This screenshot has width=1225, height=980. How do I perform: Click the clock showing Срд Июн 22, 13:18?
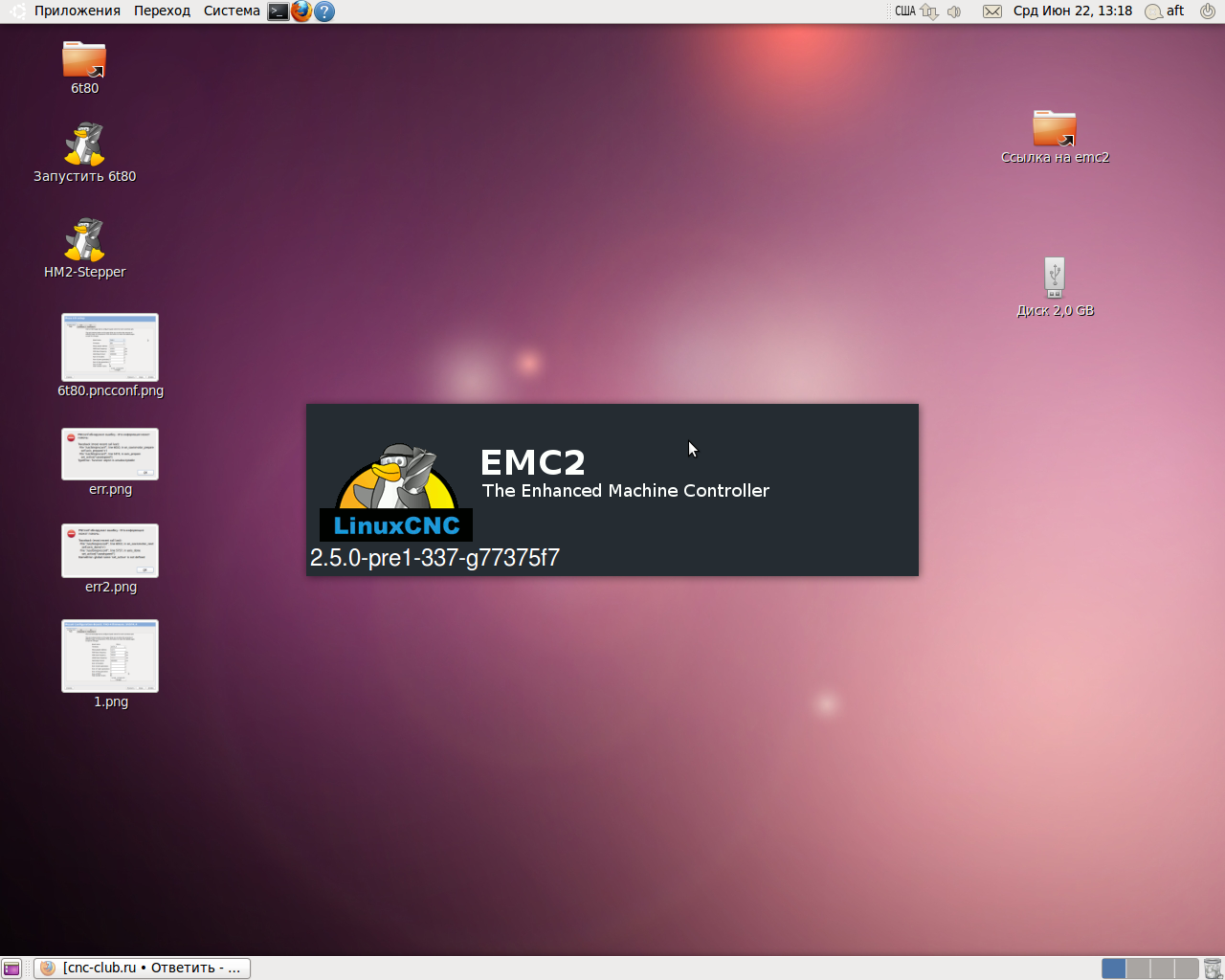[x=1073, y=11]
